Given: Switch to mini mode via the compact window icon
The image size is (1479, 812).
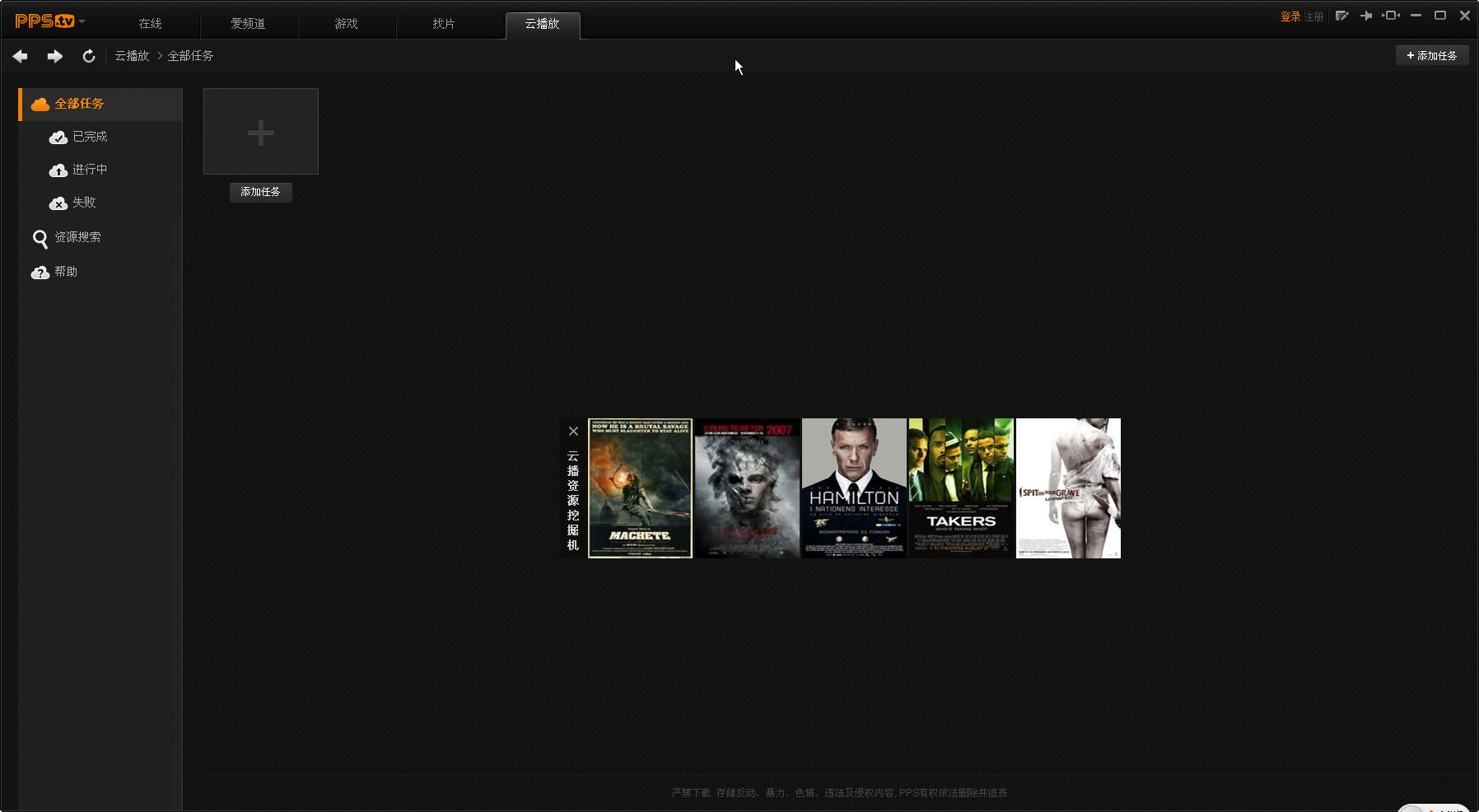Looking at the screenshot, I should 1391,16.
